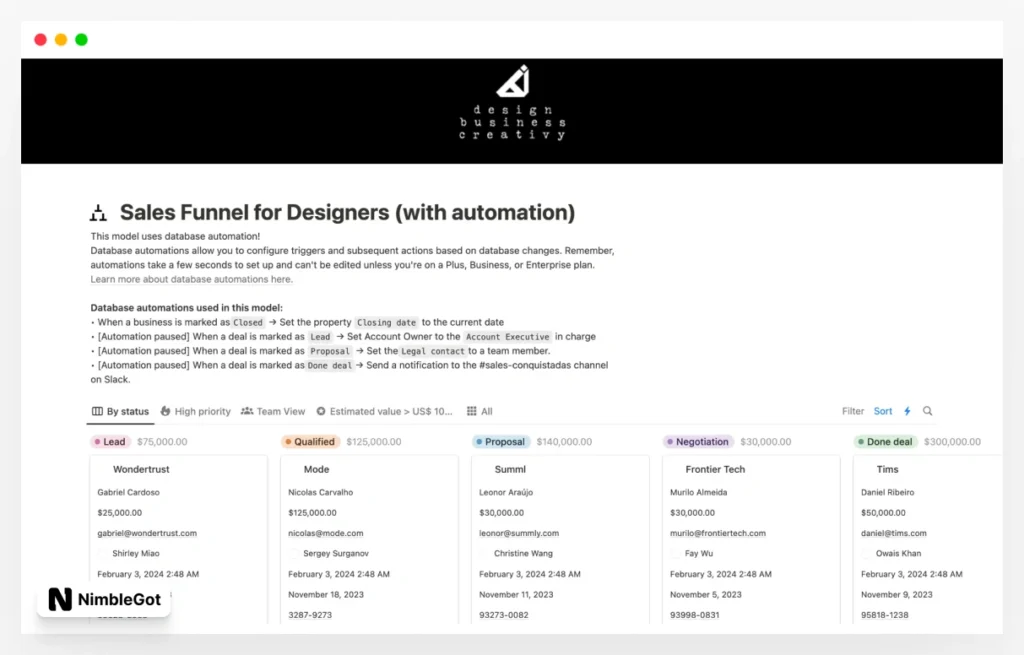This screenshot has width=1024, height=655.
Task: Click the sales funnel hierarchy page icon
Action: click(x=98, y=213)
